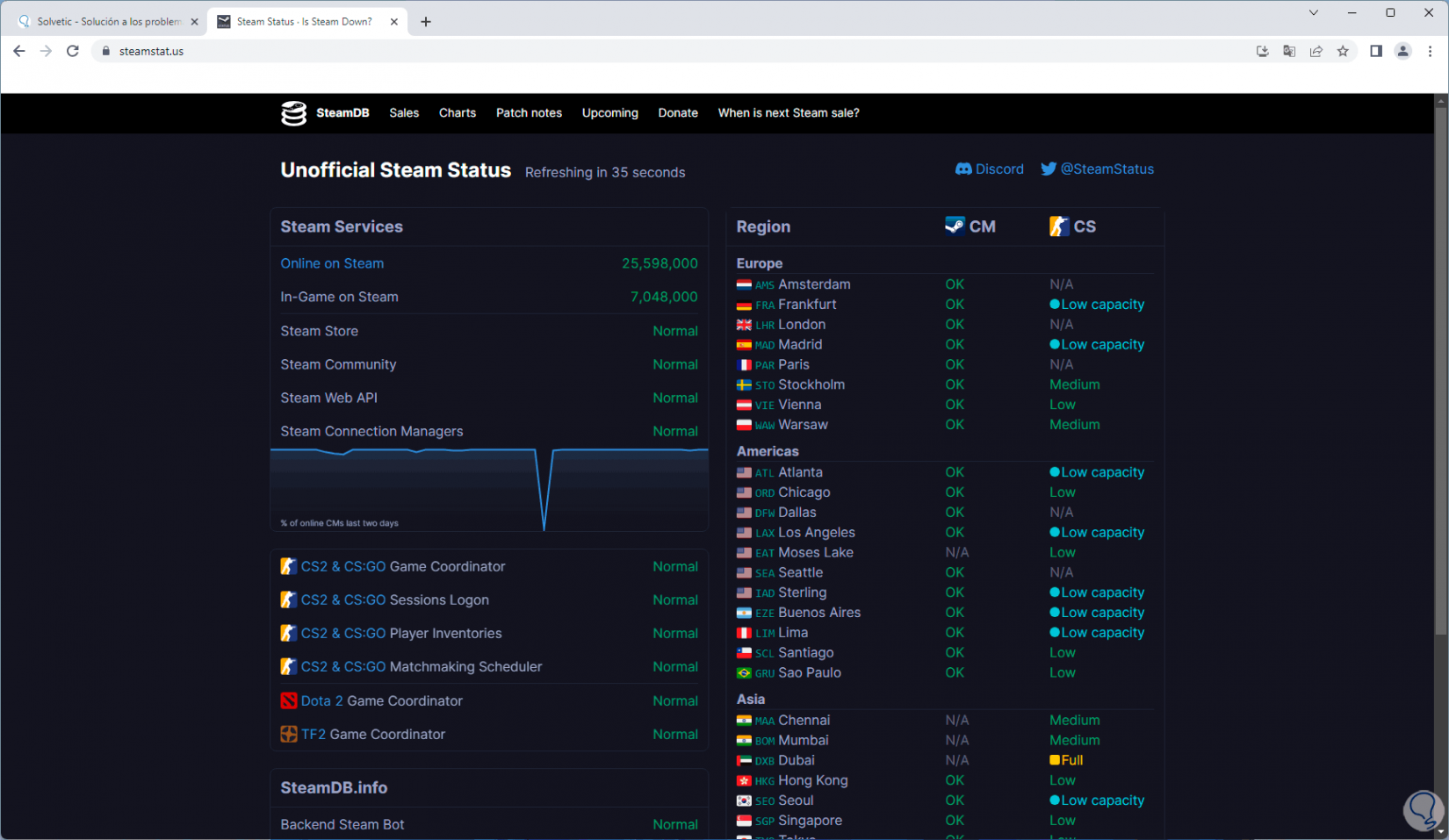Close the Steam Status tab
The image size is (1449, 840).
pyautogui.click(x=394, y=22)
